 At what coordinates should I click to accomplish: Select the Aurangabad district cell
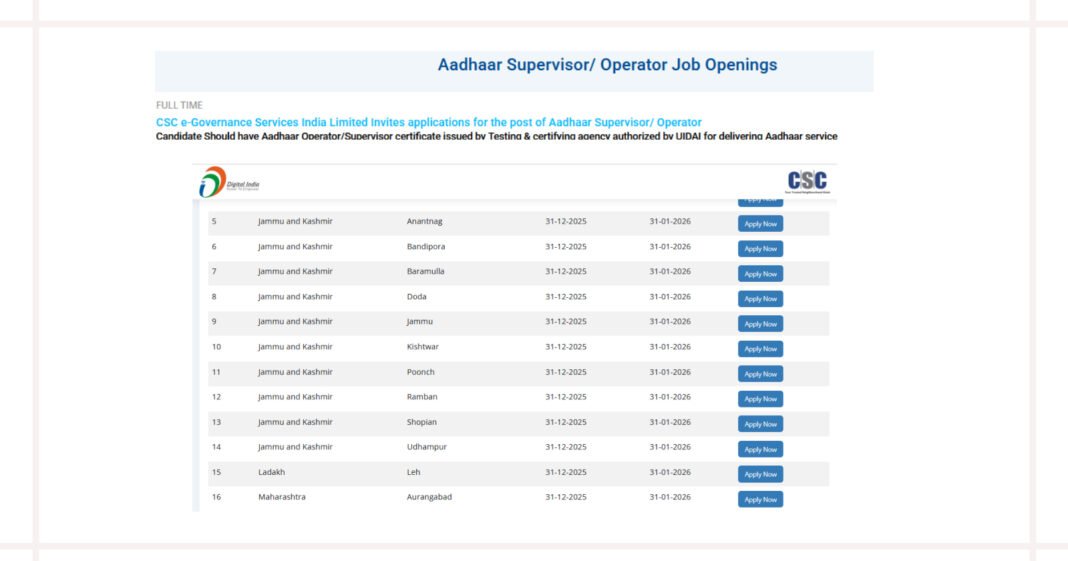point(429,497)
